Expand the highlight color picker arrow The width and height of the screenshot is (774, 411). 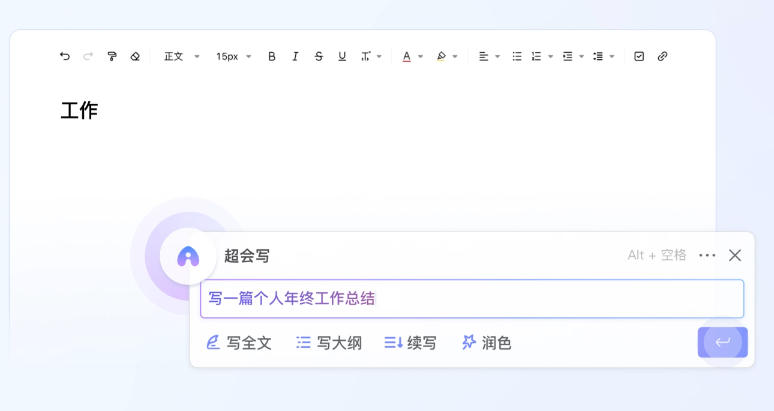pyautogui.click(x=455, y=57)
